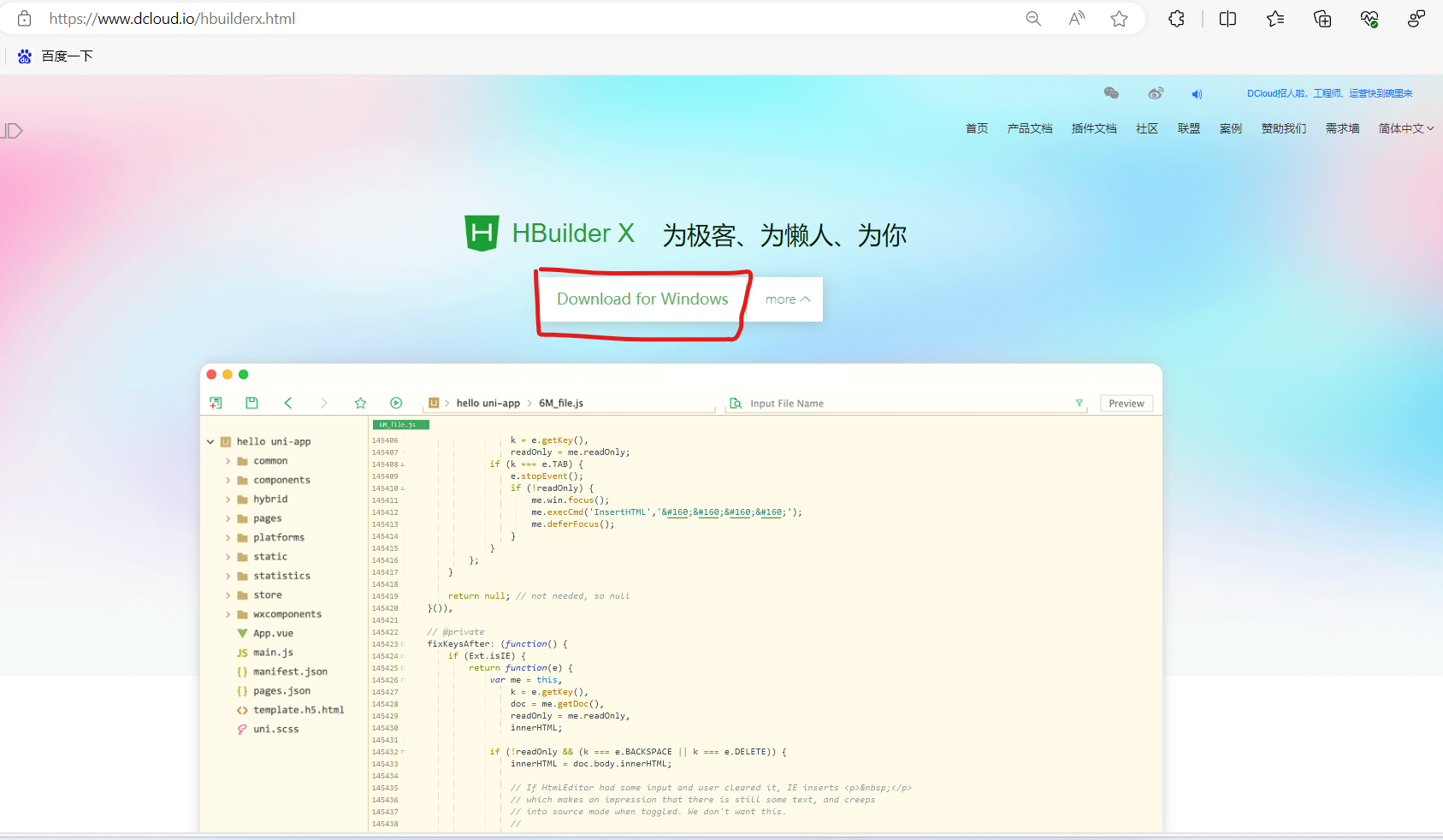The width and height of the screenshot is (1443, 840).
Task: Click the file search icon beside Input File Name
Action: [736, 403]
